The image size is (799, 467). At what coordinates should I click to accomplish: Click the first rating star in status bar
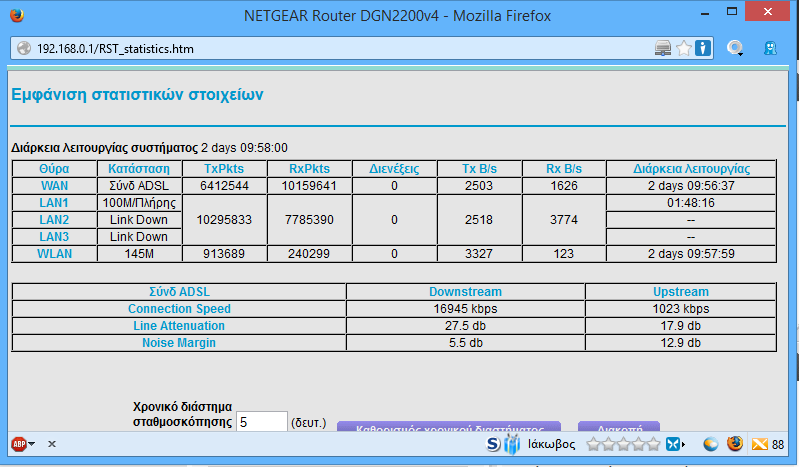(593, 444)
